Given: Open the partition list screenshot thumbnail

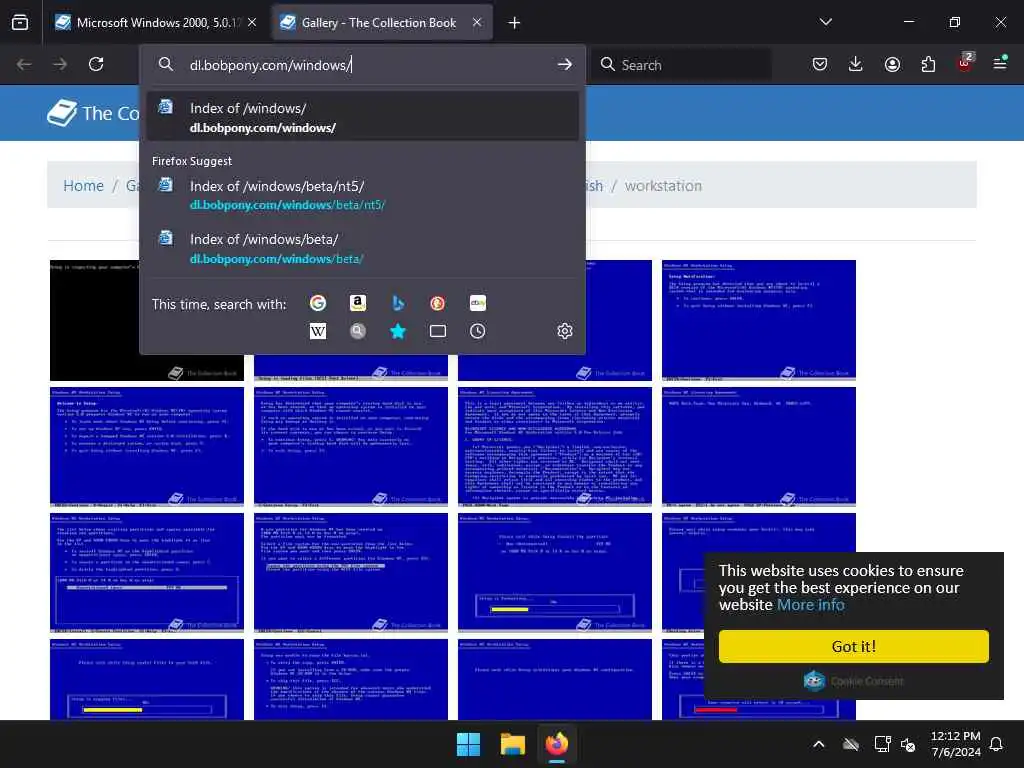Looking at the screenshot, I should pos(147,573).
